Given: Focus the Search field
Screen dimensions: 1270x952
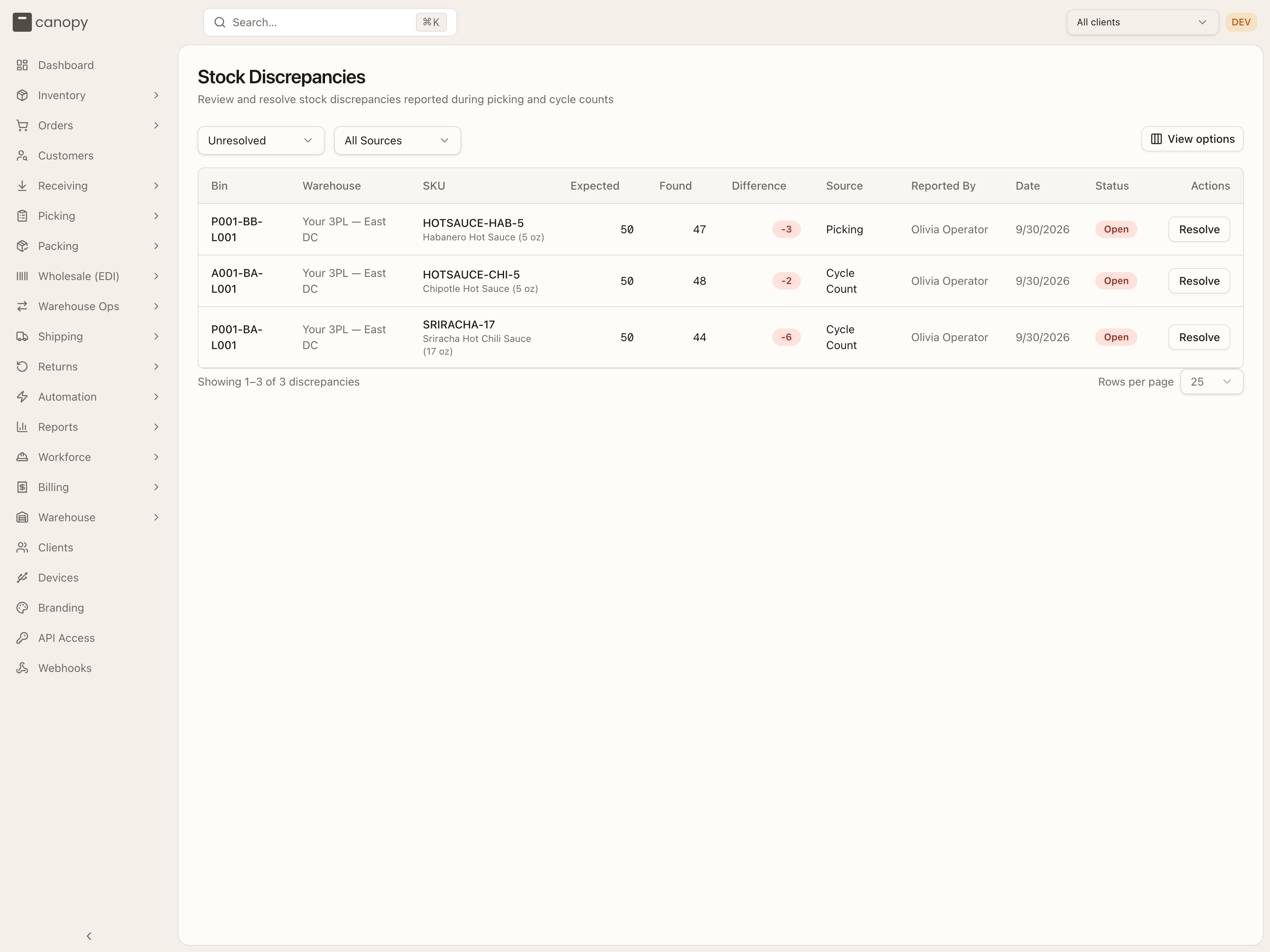Looking at the screenshot, I should click(330, 22).
